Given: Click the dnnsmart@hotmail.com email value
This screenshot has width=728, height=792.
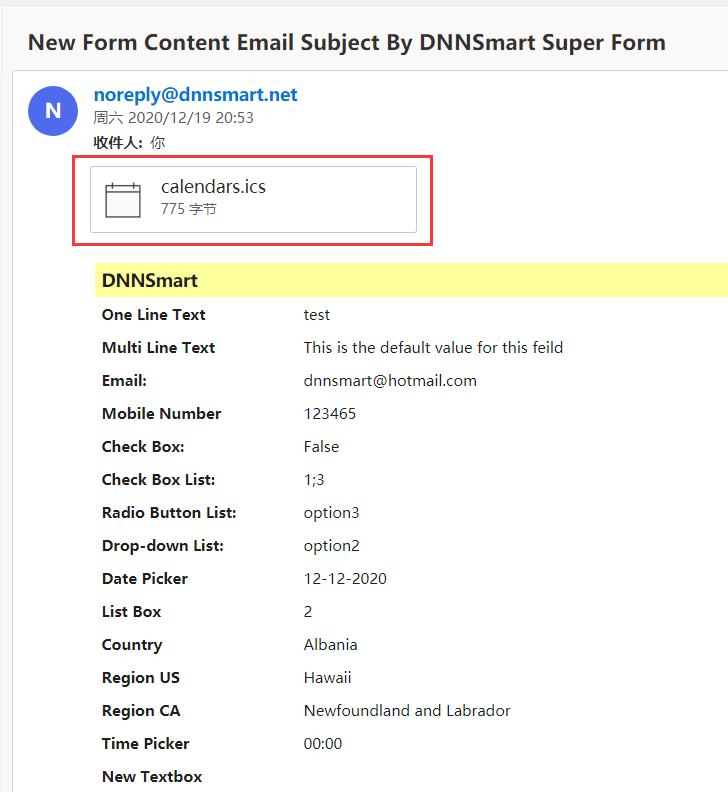Looking at the screenshot, I should click(x=390, y=380).
